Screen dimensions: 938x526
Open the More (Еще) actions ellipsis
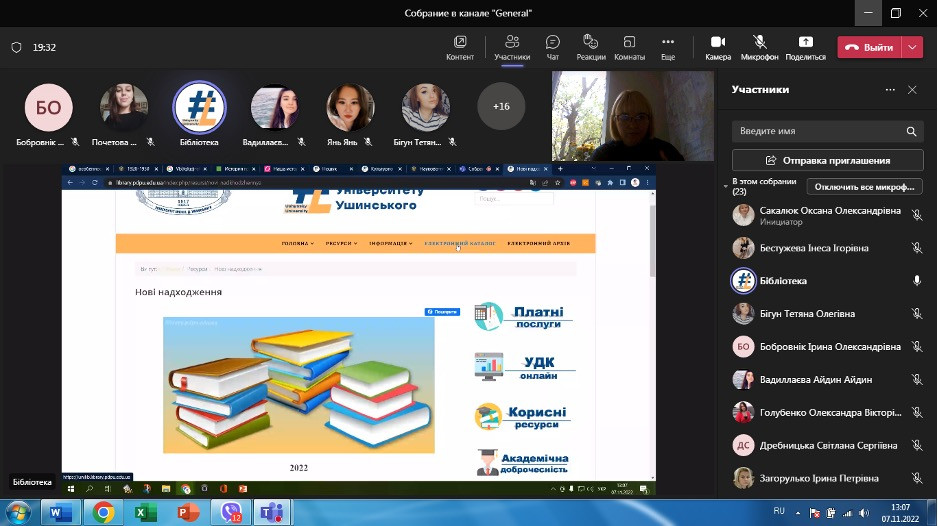668,42
